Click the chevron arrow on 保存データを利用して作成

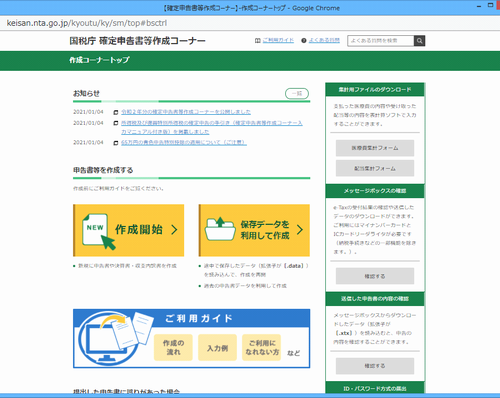[x=300, y=230]
